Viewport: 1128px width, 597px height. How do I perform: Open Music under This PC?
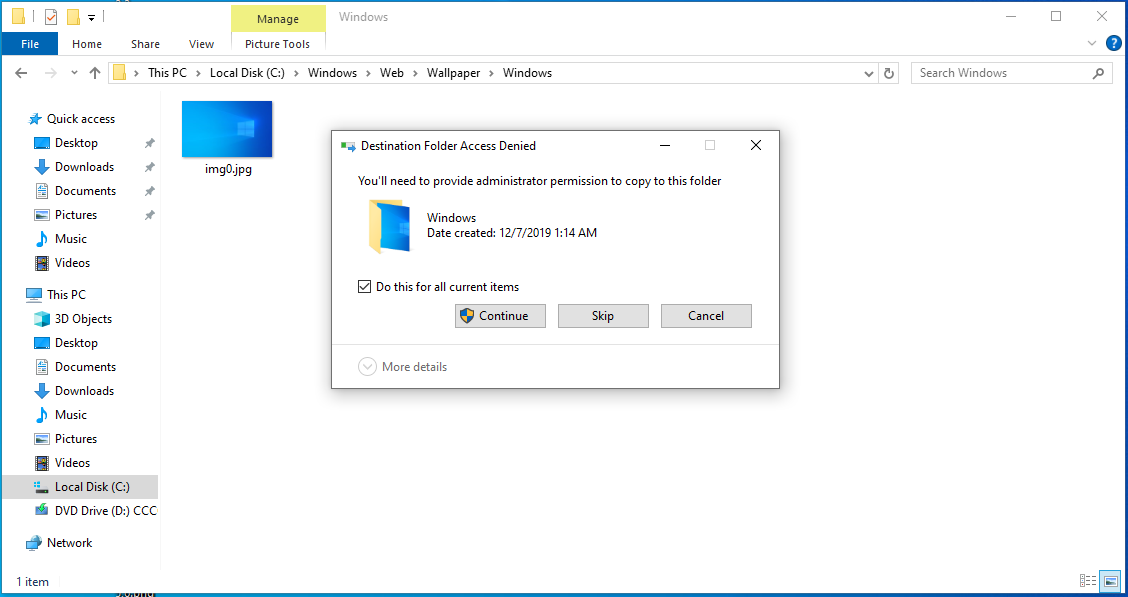pyautogui.click(x=70, y=414)
